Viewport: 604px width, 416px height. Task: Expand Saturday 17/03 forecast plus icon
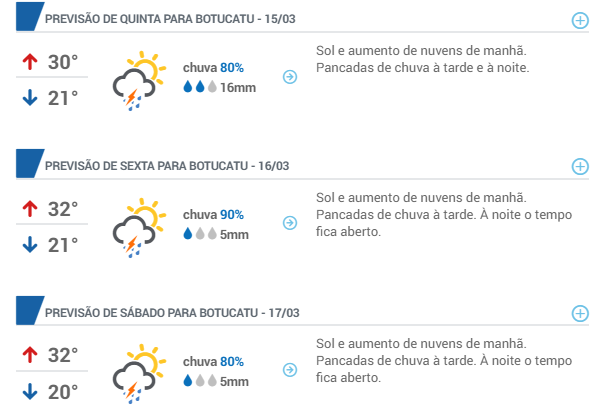[x=580, y=313]
